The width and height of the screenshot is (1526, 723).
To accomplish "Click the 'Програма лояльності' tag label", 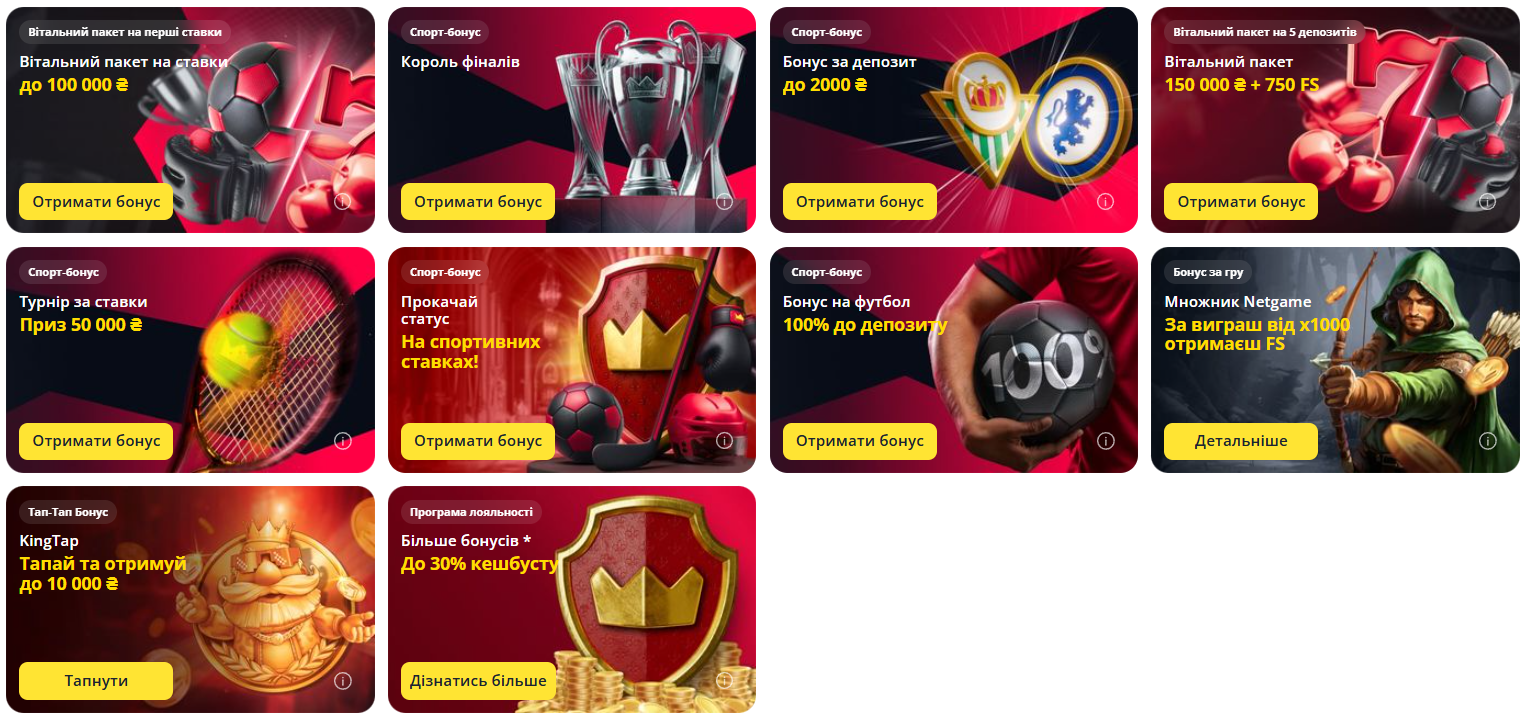I will click(x=471, y=512).
